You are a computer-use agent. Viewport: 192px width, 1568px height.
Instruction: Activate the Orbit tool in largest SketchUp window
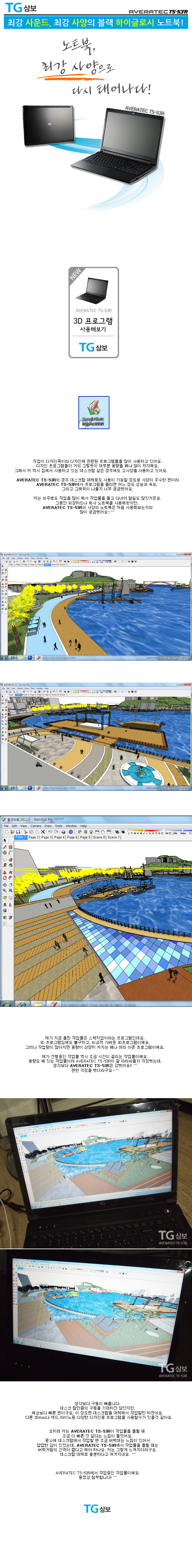tap(5, 885)
